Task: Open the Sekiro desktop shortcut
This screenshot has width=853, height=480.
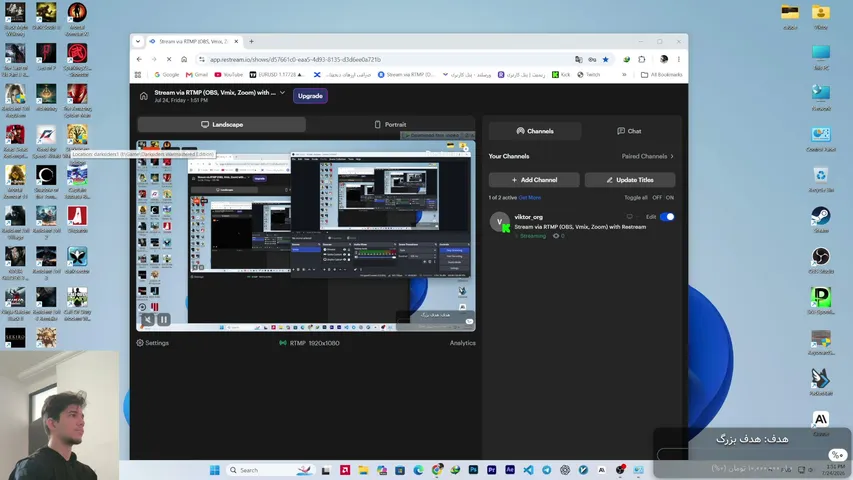Action: [x=15, y=338]
